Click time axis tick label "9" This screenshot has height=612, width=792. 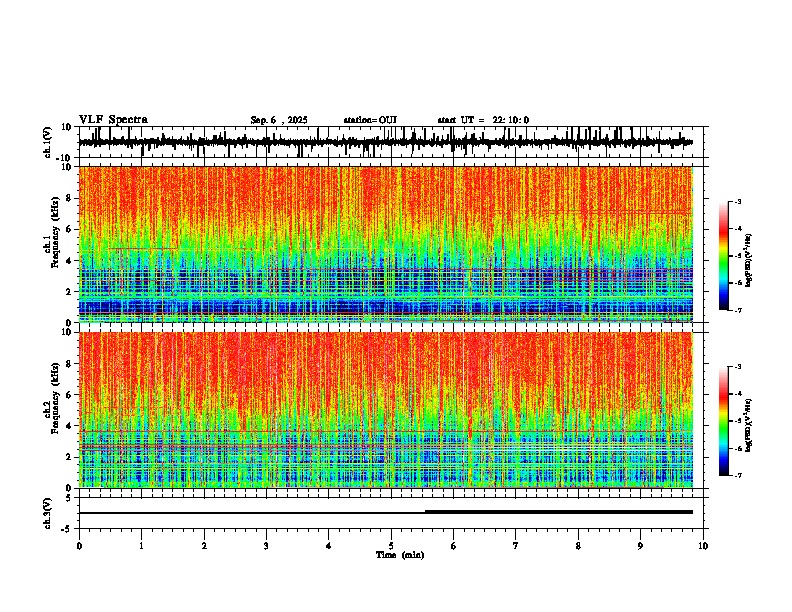[640, 546]
